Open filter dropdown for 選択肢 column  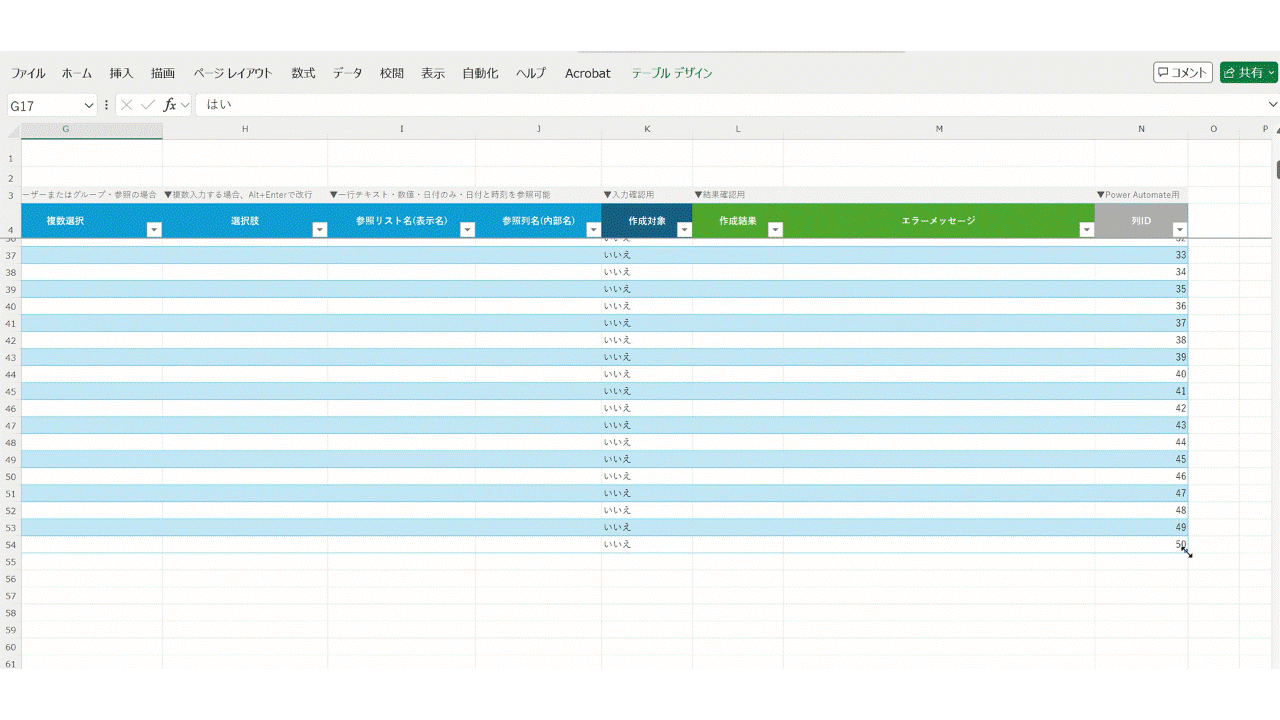point(320,230)
